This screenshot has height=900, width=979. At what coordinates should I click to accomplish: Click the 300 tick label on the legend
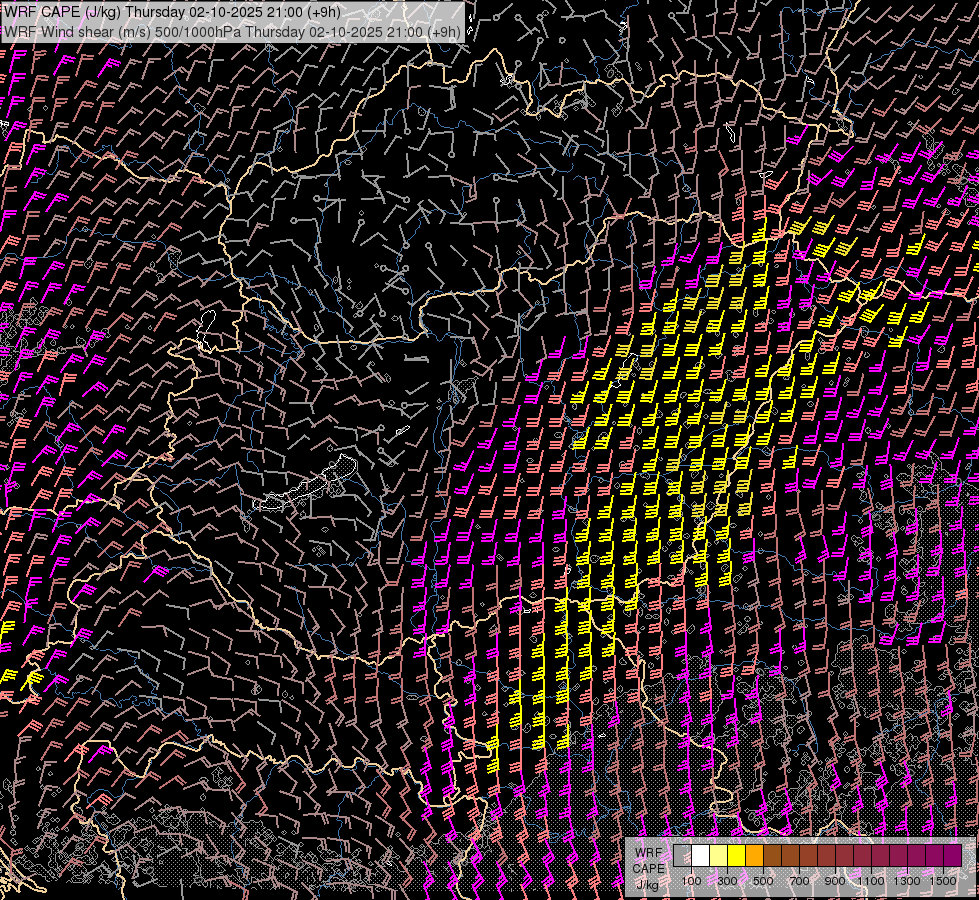click(x=727, y=881)
